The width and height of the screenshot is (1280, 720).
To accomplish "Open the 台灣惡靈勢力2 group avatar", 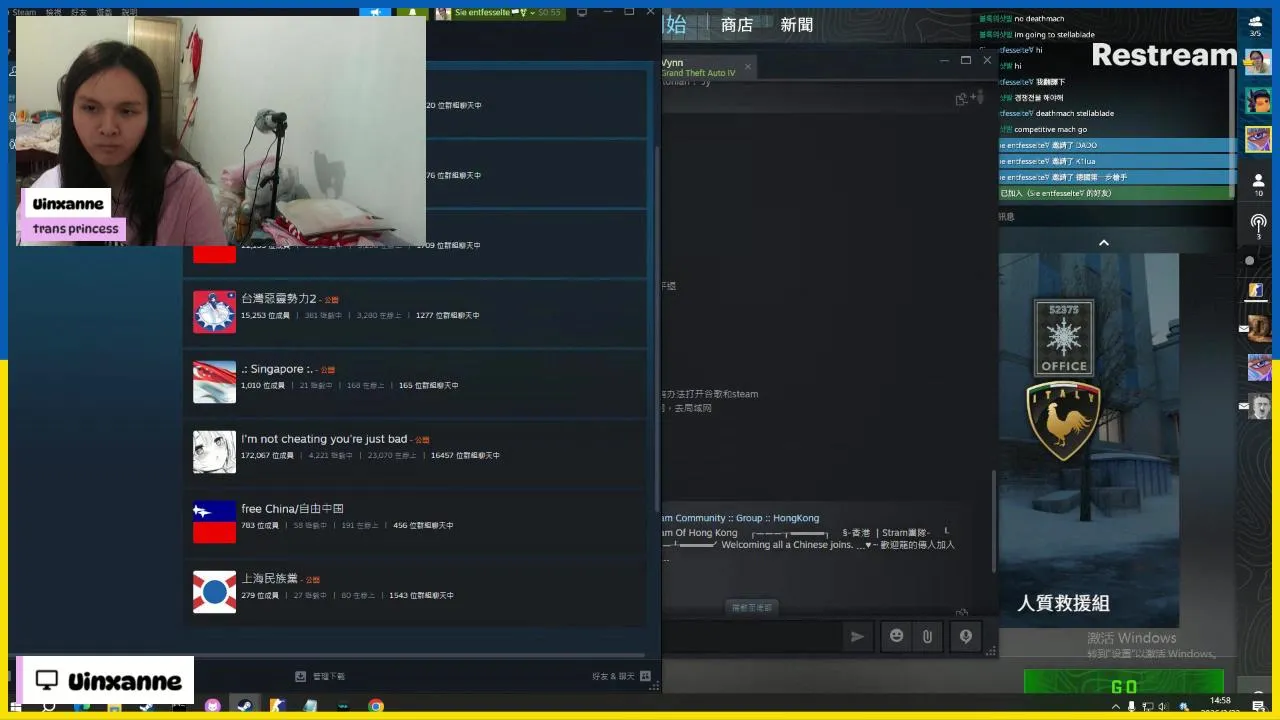I will click(214, 312).
